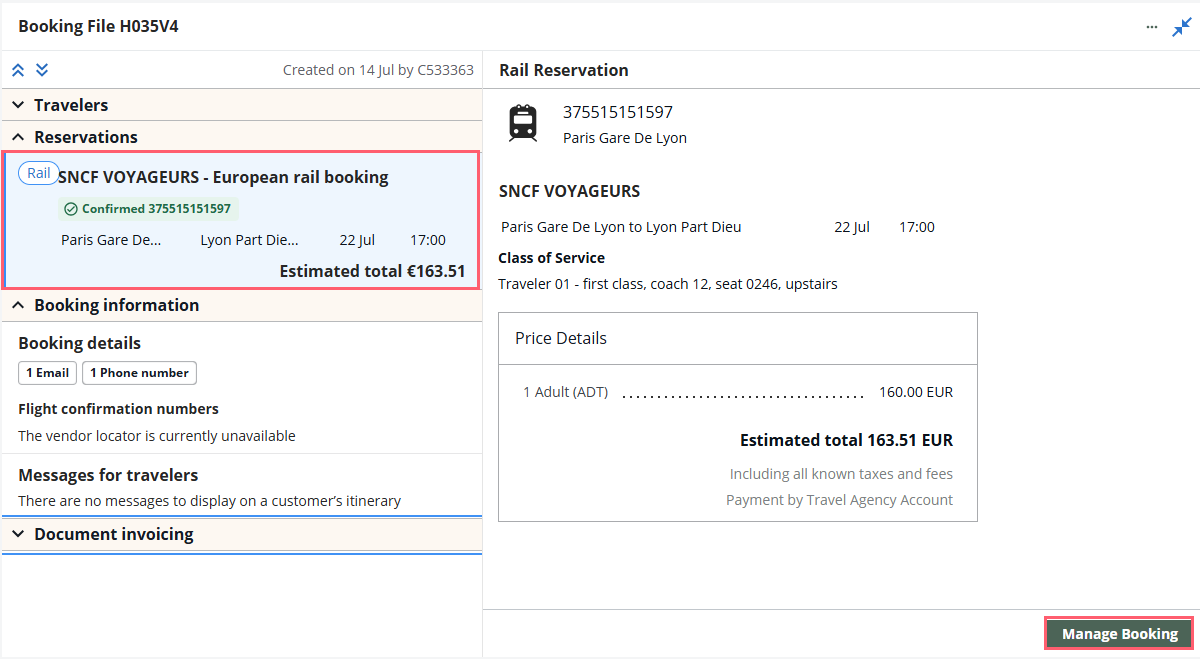Click 'Created on 14 Jul by C533363' text
The width and height of the screenshot is (1200, 659).
click(x=378, y=70)
